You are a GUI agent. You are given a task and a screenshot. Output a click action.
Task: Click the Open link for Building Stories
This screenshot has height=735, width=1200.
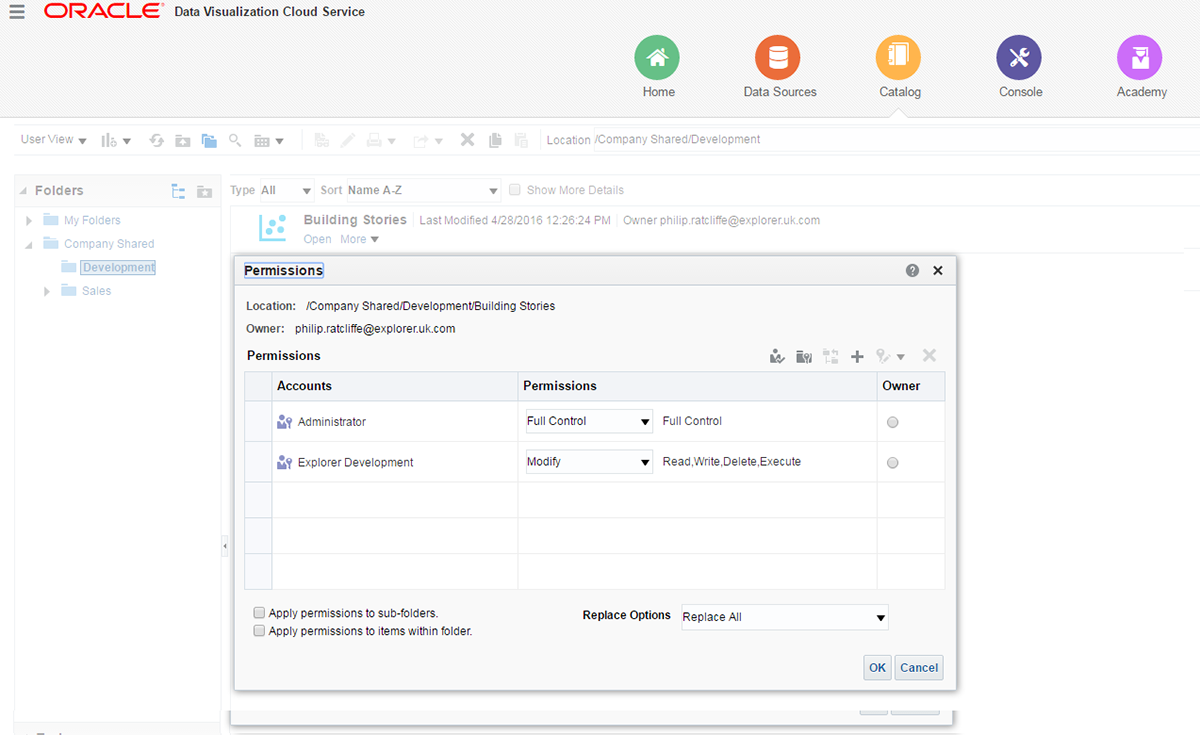[317, 239]
